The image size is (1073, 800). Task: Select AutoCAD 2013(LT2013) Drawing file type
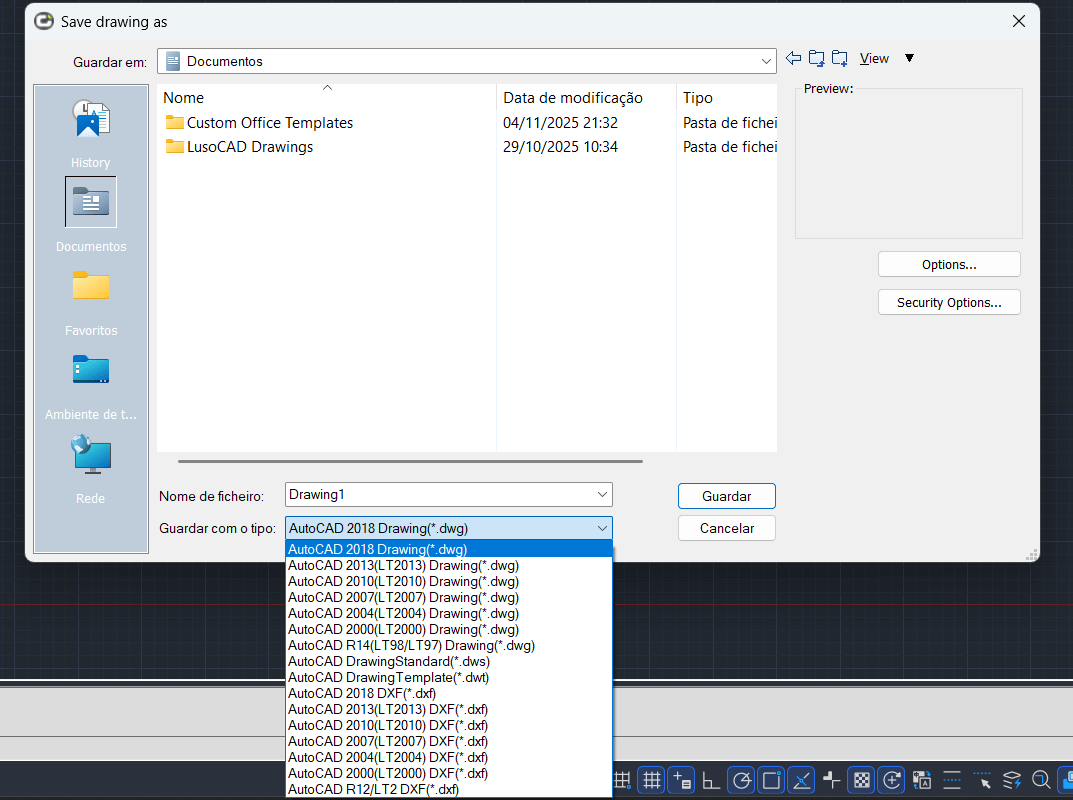[x=403, y=565]
